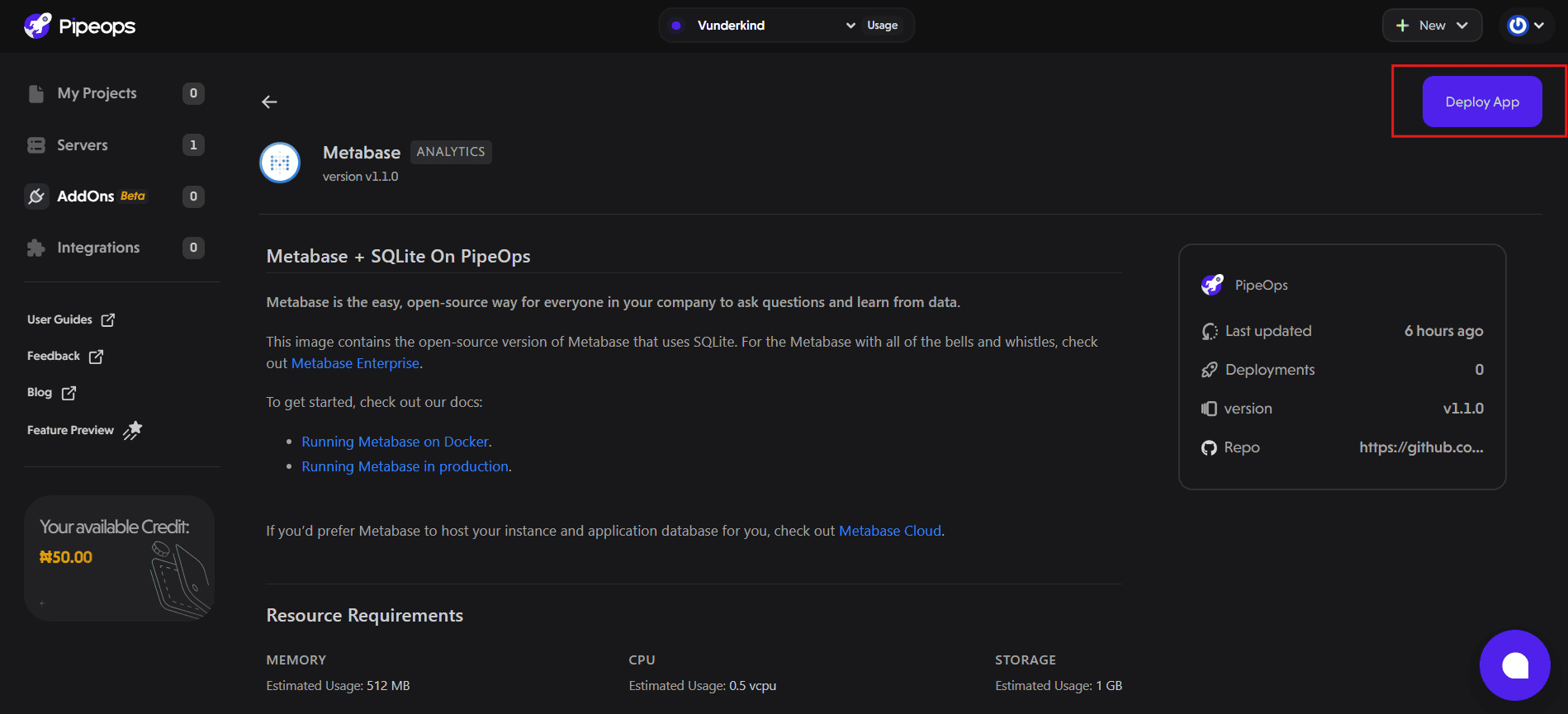Click the Feedback external link icon
Image resolution: width=1568 pixels, height=714 pixels.
coord(96,357)
